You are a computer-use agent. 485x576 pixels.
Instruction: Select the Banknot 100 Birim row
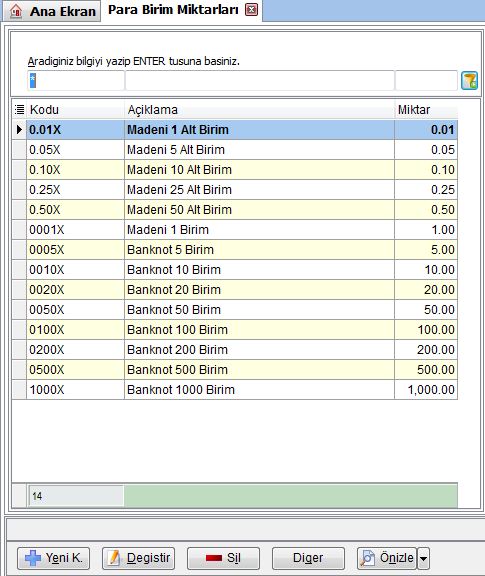(x=242, y=330)
